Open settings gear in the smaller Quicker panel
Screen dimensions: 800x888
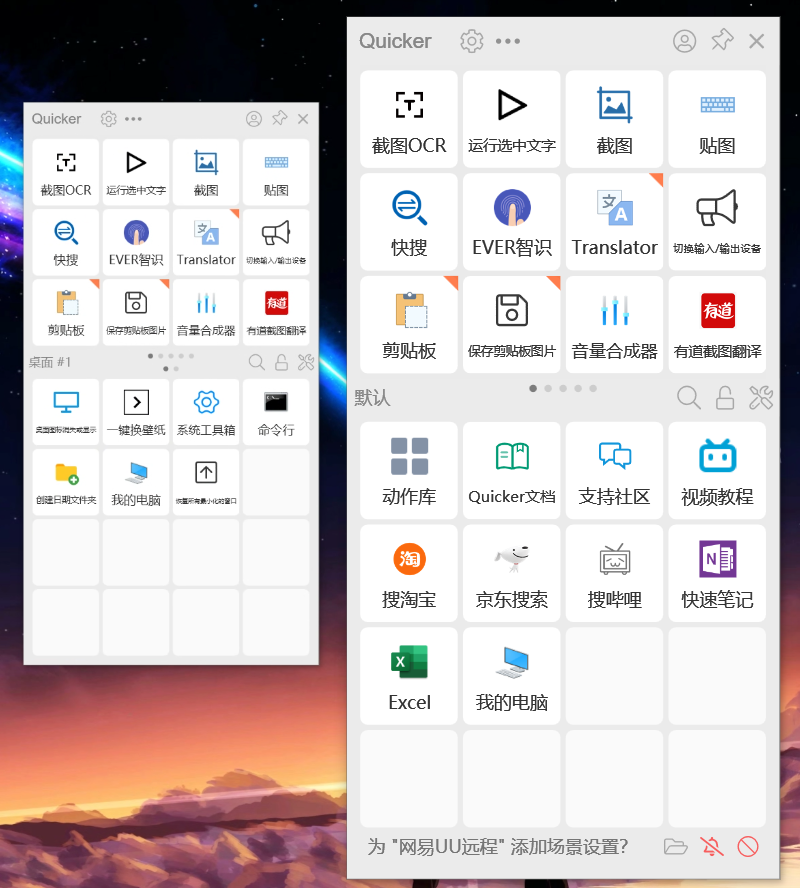click(x=109, y=119)
